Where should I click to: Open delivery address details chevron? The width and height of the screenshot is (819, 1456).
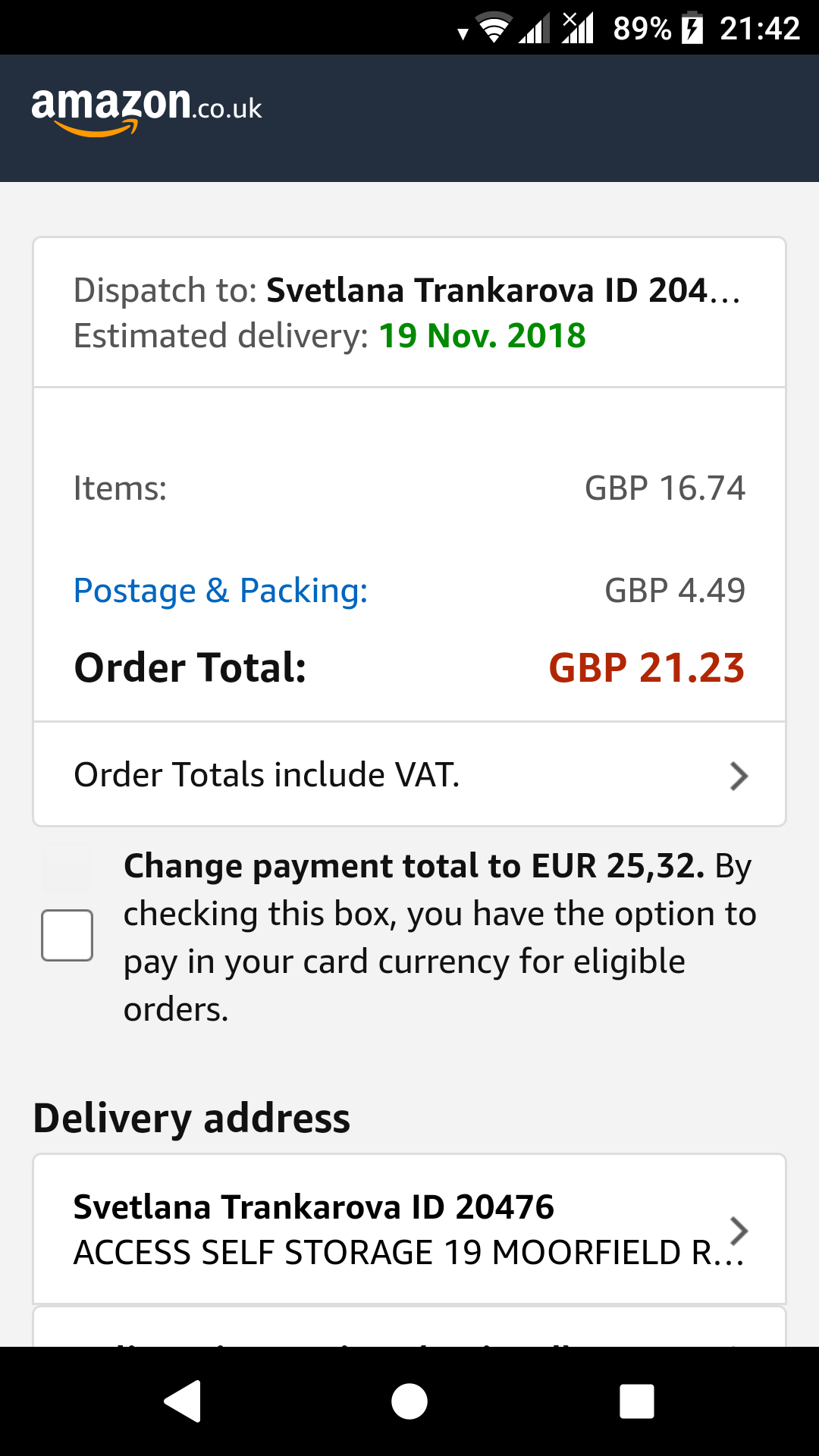[x=739, y=1230]
